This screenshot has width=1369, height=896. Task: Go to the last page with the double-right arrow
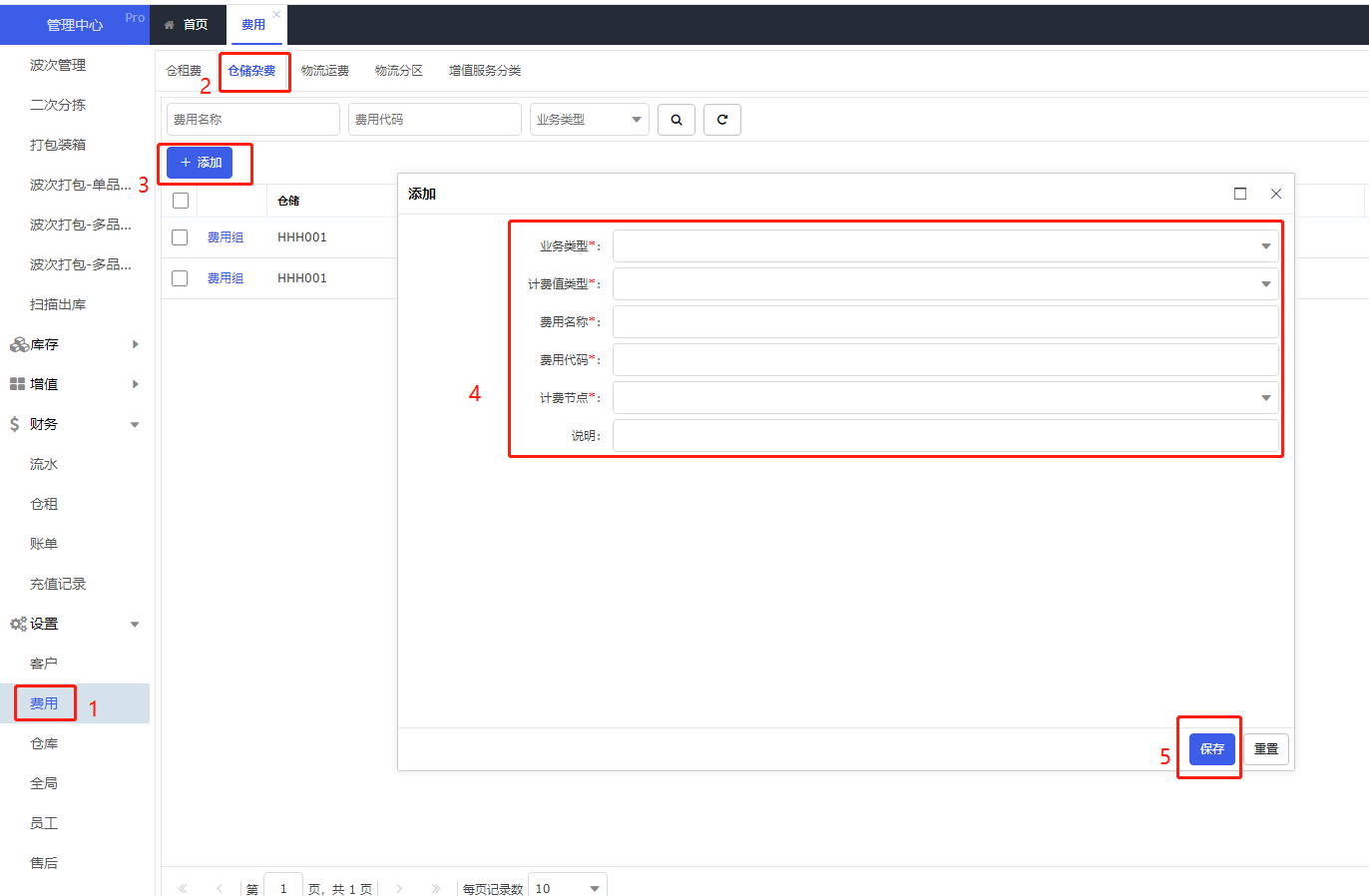point(436,888)
